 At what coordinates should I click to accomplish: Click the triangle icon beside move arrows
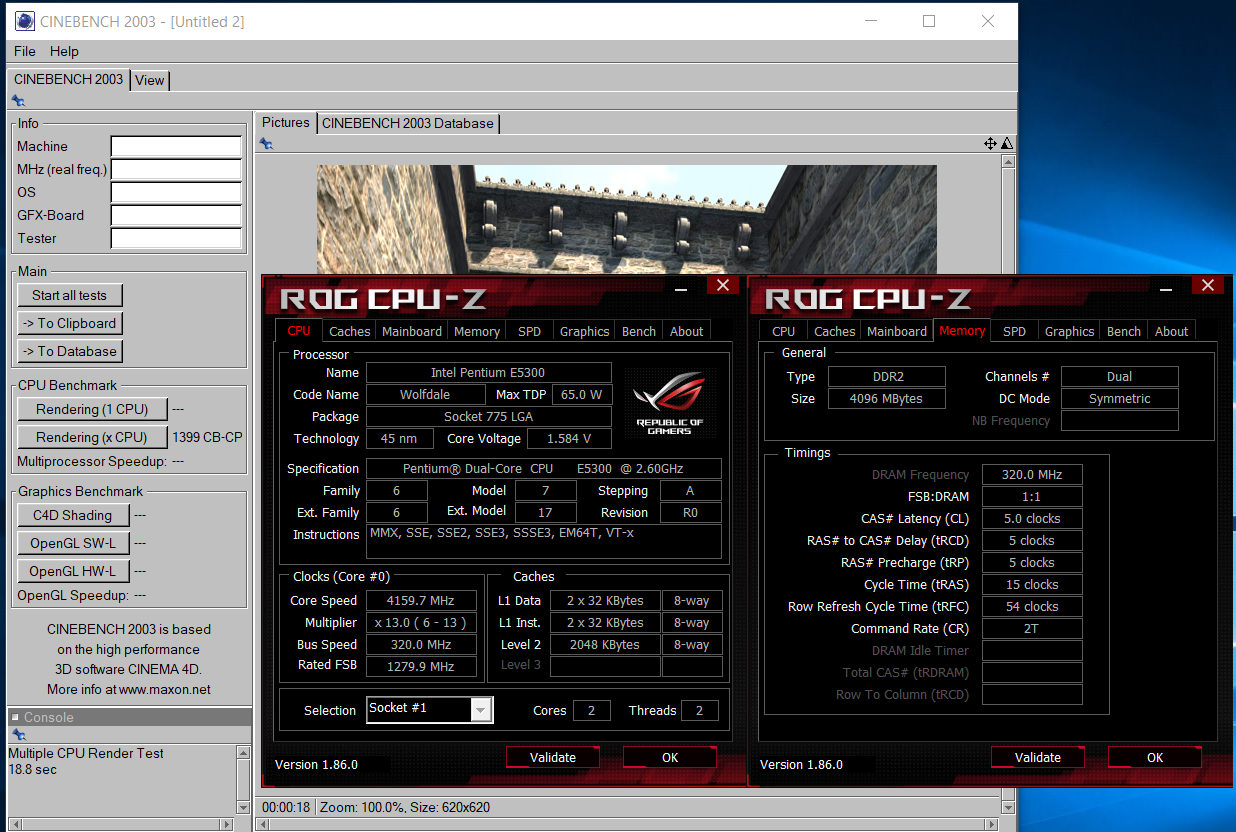pos(1006,144)
